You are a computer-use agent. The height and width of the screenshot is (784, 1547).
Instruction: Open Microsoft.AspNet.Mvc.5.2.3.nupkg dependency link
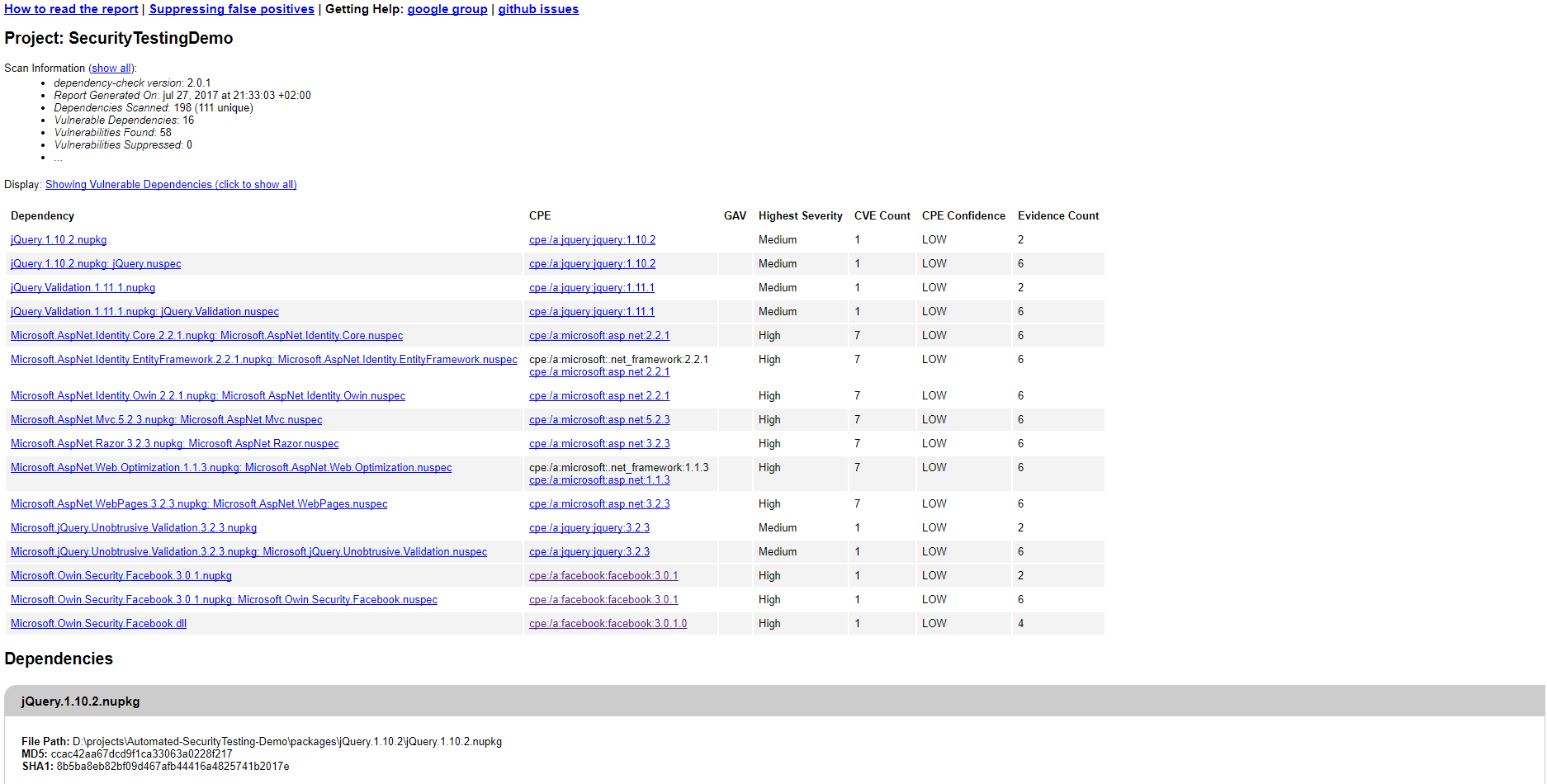pos(167,420)
